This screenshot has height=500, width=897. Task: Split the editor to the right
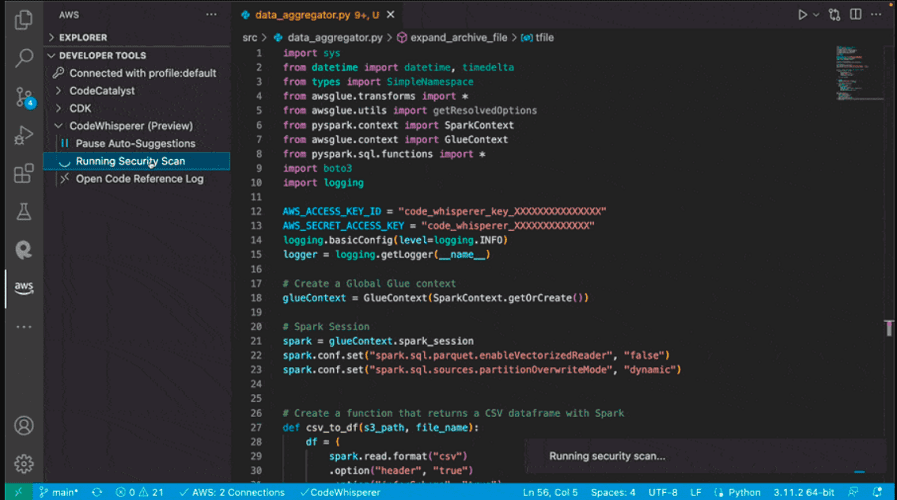856,14
